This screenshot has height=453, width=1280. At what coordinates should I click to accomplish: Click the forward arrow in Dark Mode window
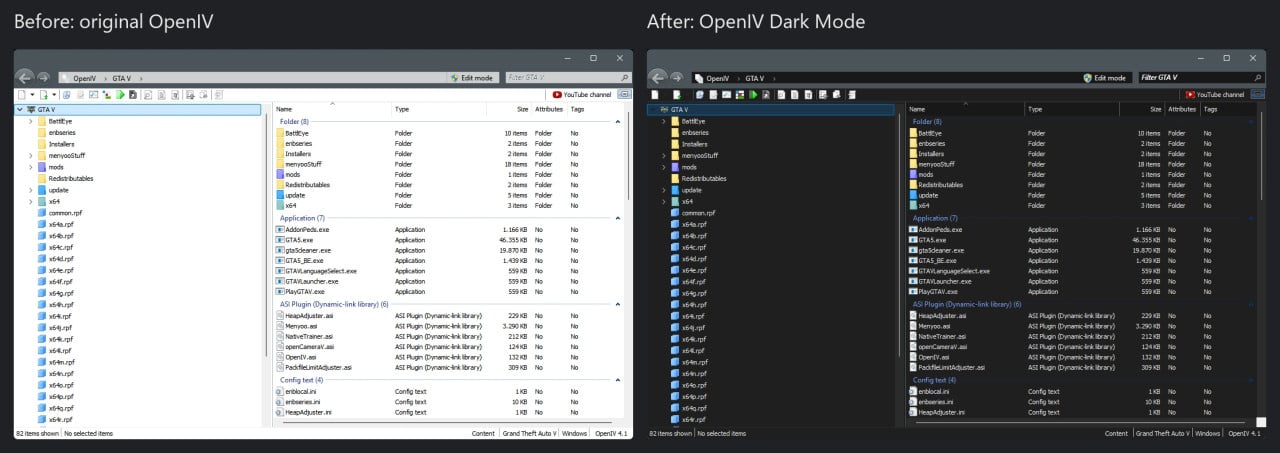676,77
